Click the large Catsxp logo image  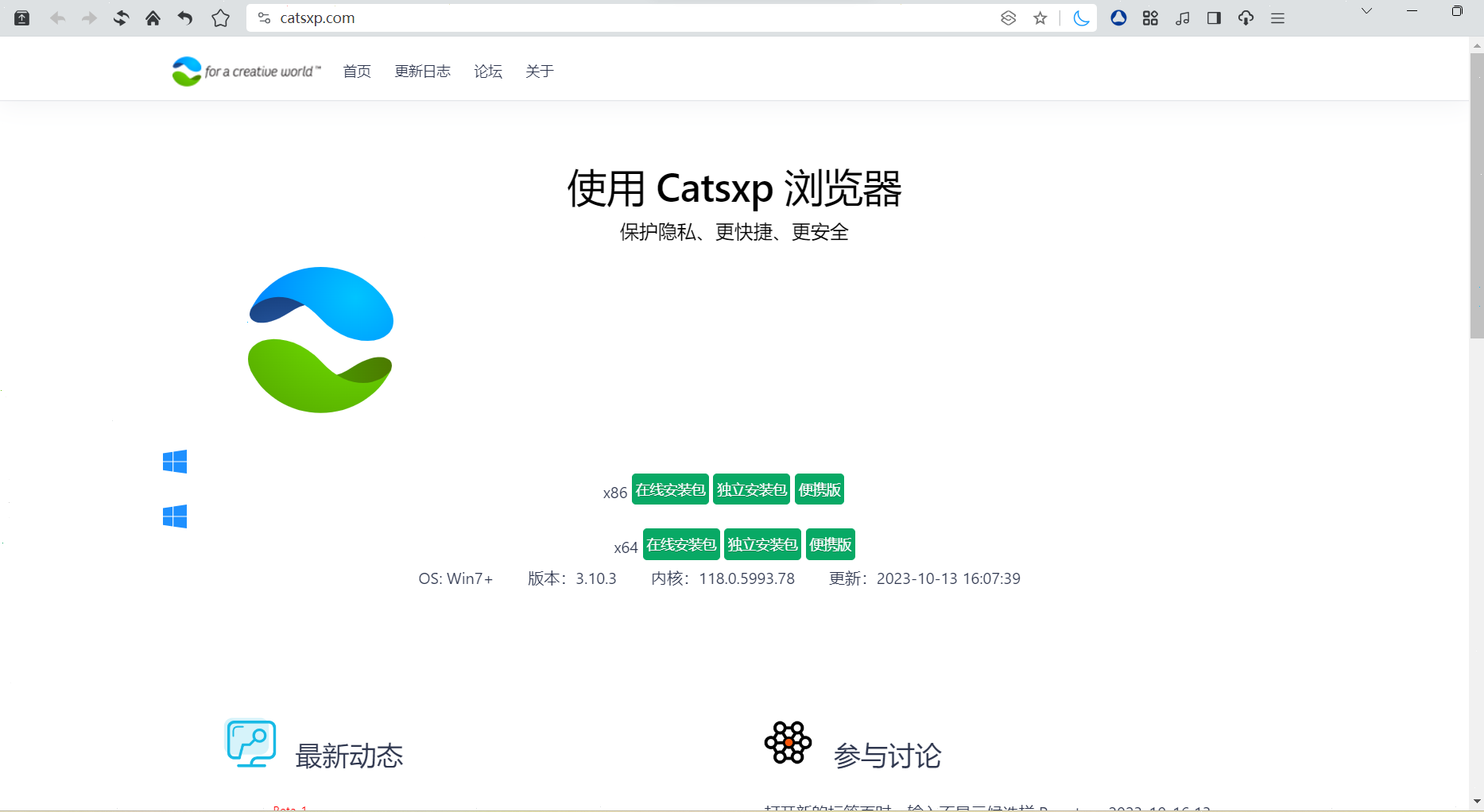point(321,340)
